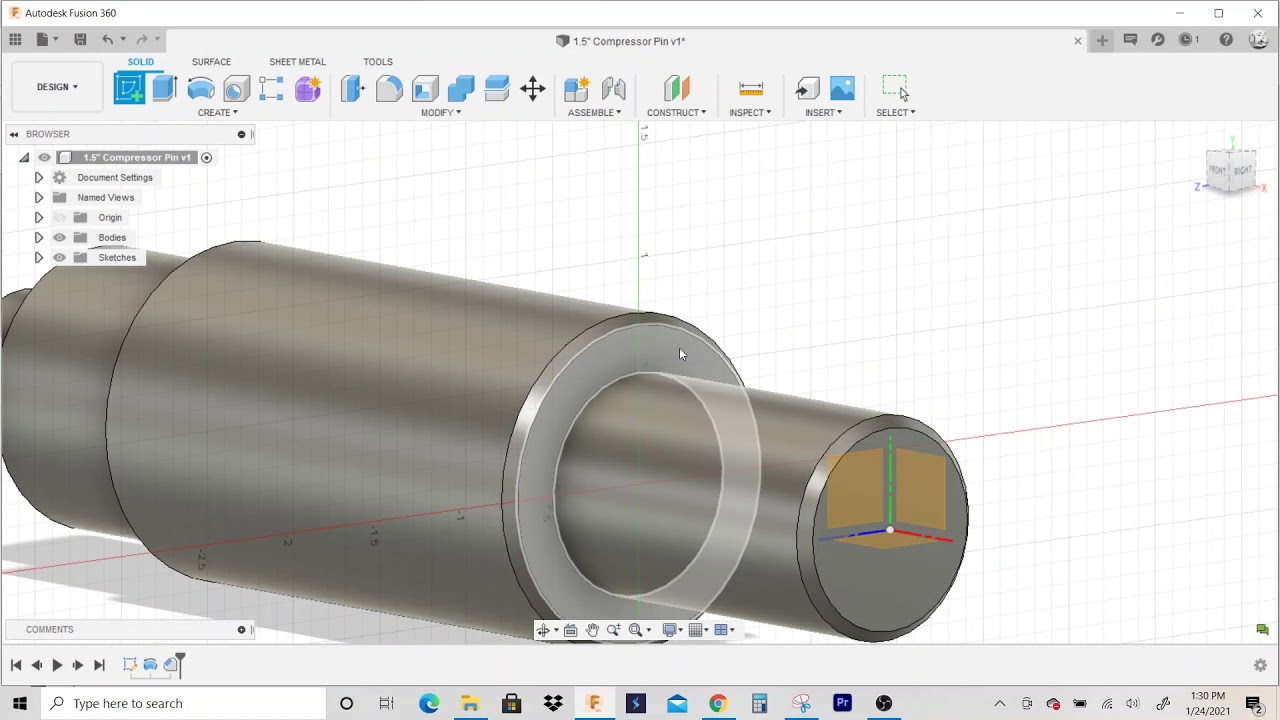This screenshot has height=720, width=1280.
Task: Select the window Select tool
Action: 896,88
